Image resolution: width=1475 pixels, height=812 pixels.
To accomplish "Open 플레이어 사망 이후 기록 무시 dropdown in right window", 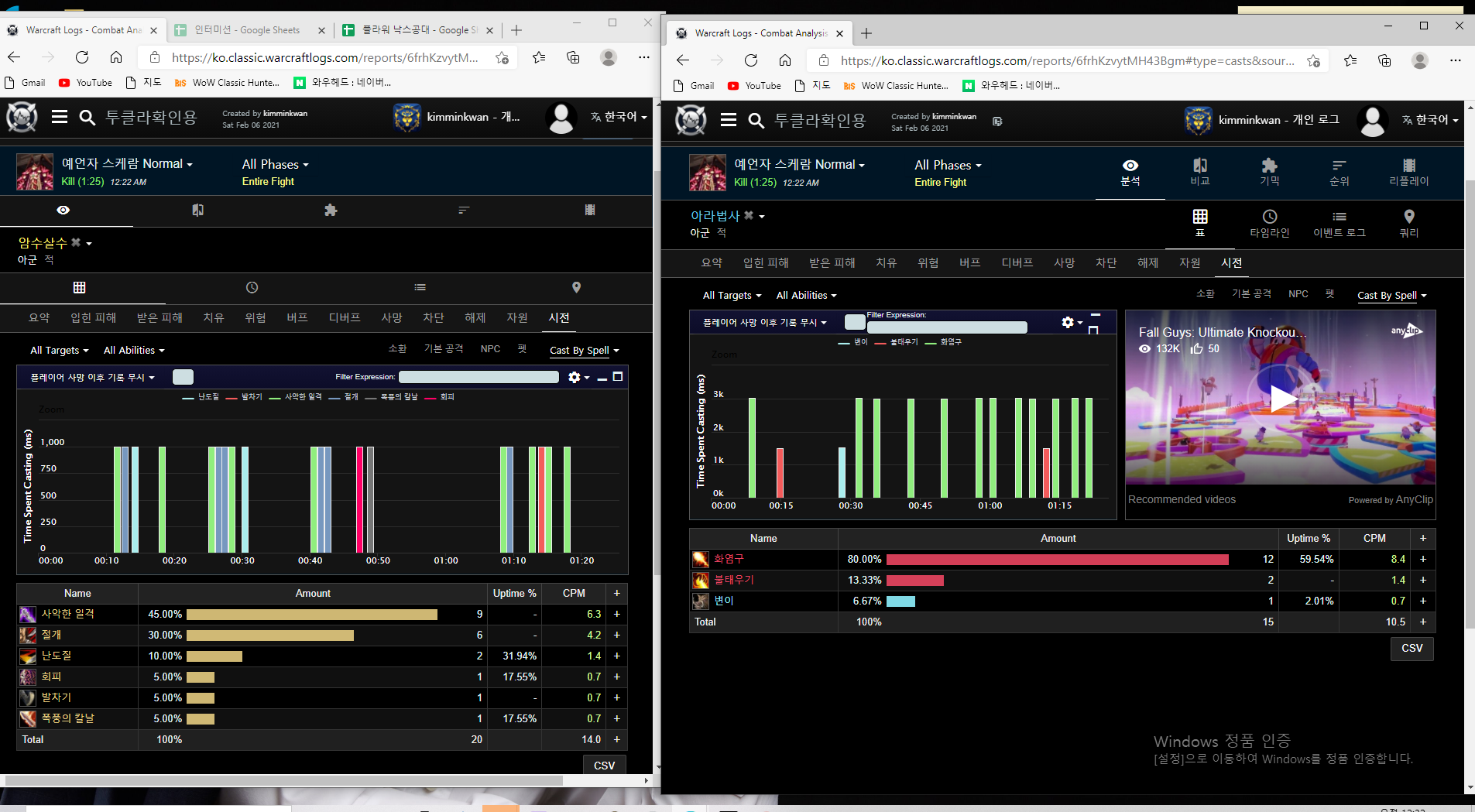I will 764,322.
